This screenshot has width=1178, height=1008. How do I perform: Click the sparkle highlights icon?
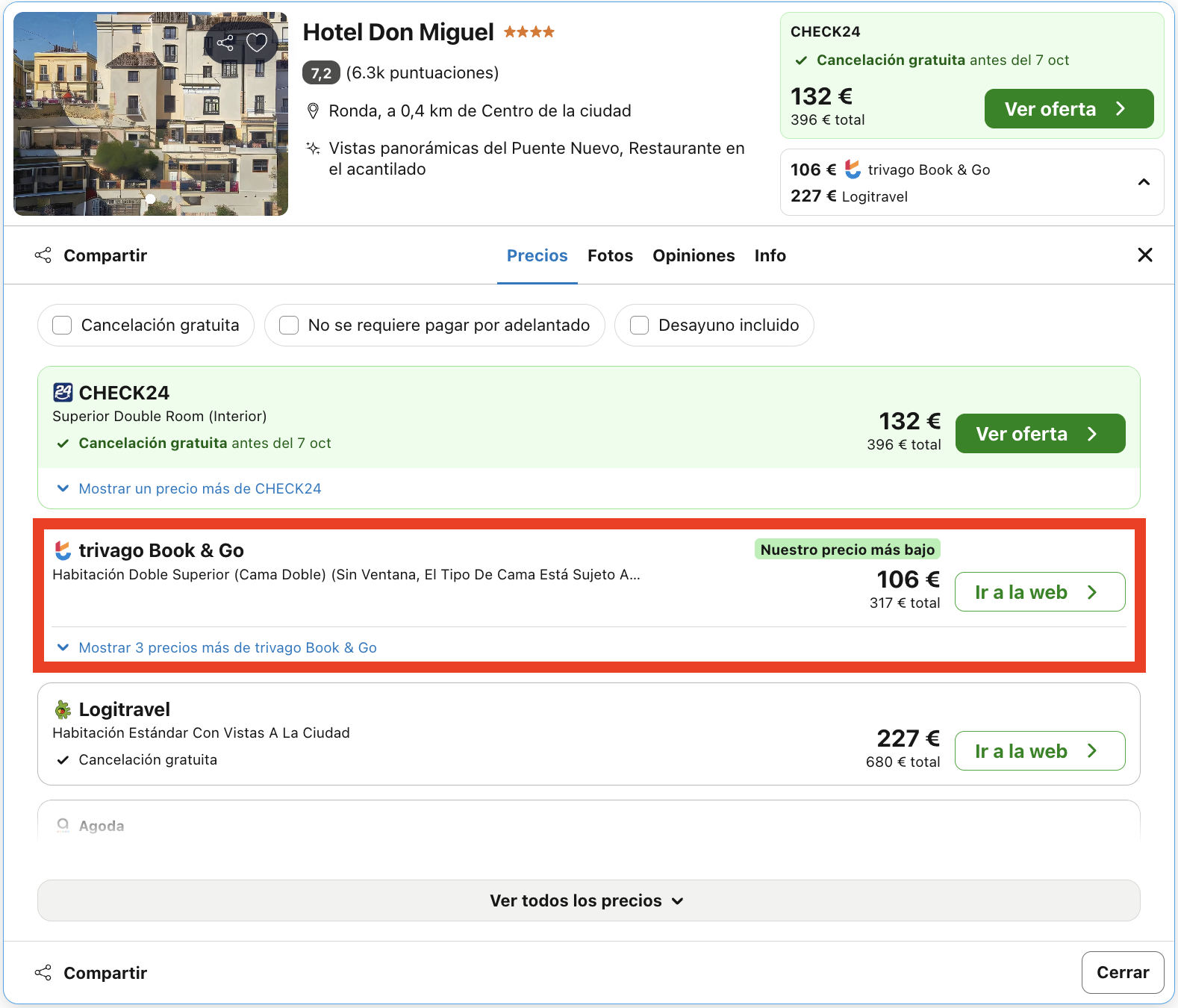pyautogui.click(x=314, y=148)
